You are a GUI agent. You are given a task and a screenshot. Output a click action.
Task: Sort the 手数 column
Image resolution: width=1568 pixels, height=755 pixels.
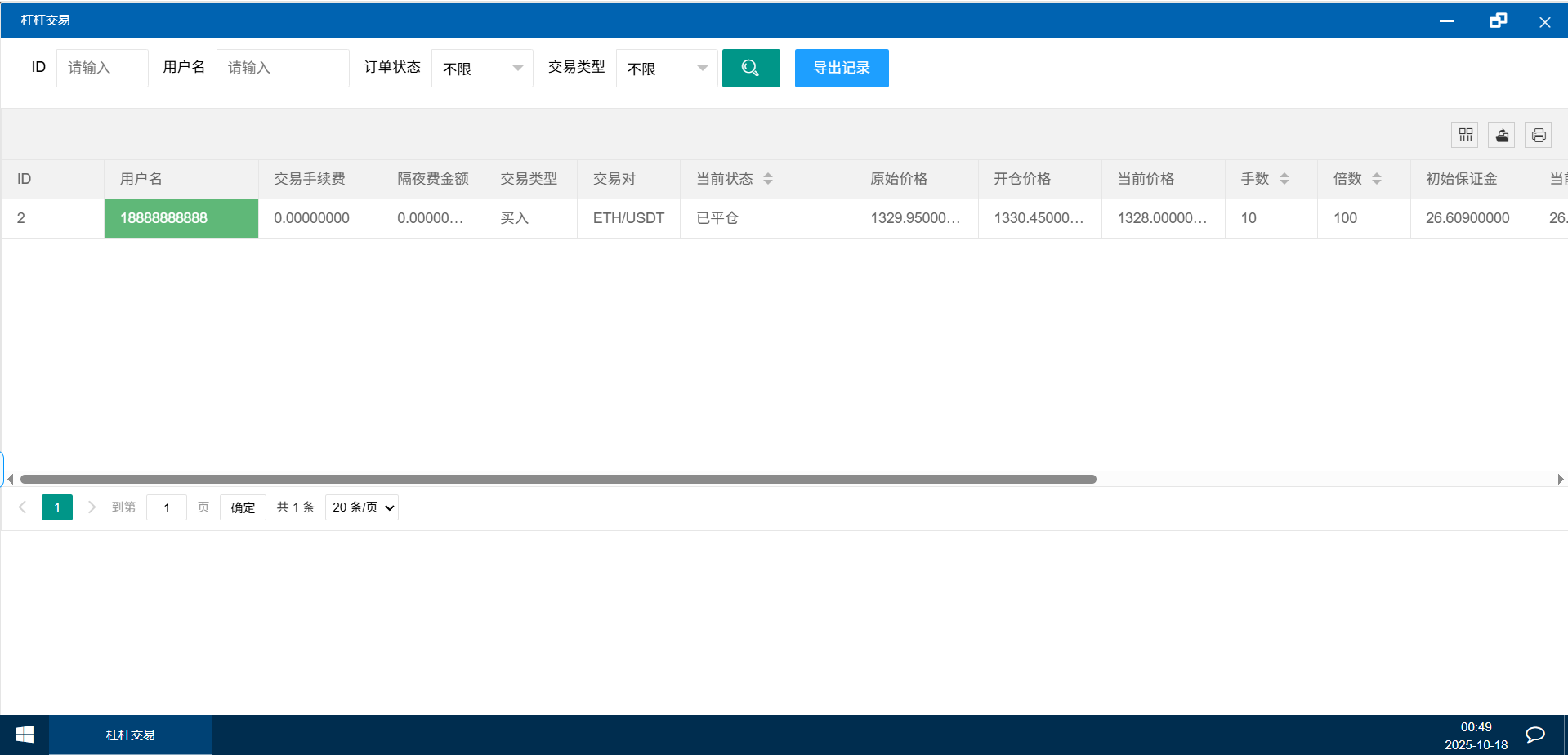(x=1284, y=179)
